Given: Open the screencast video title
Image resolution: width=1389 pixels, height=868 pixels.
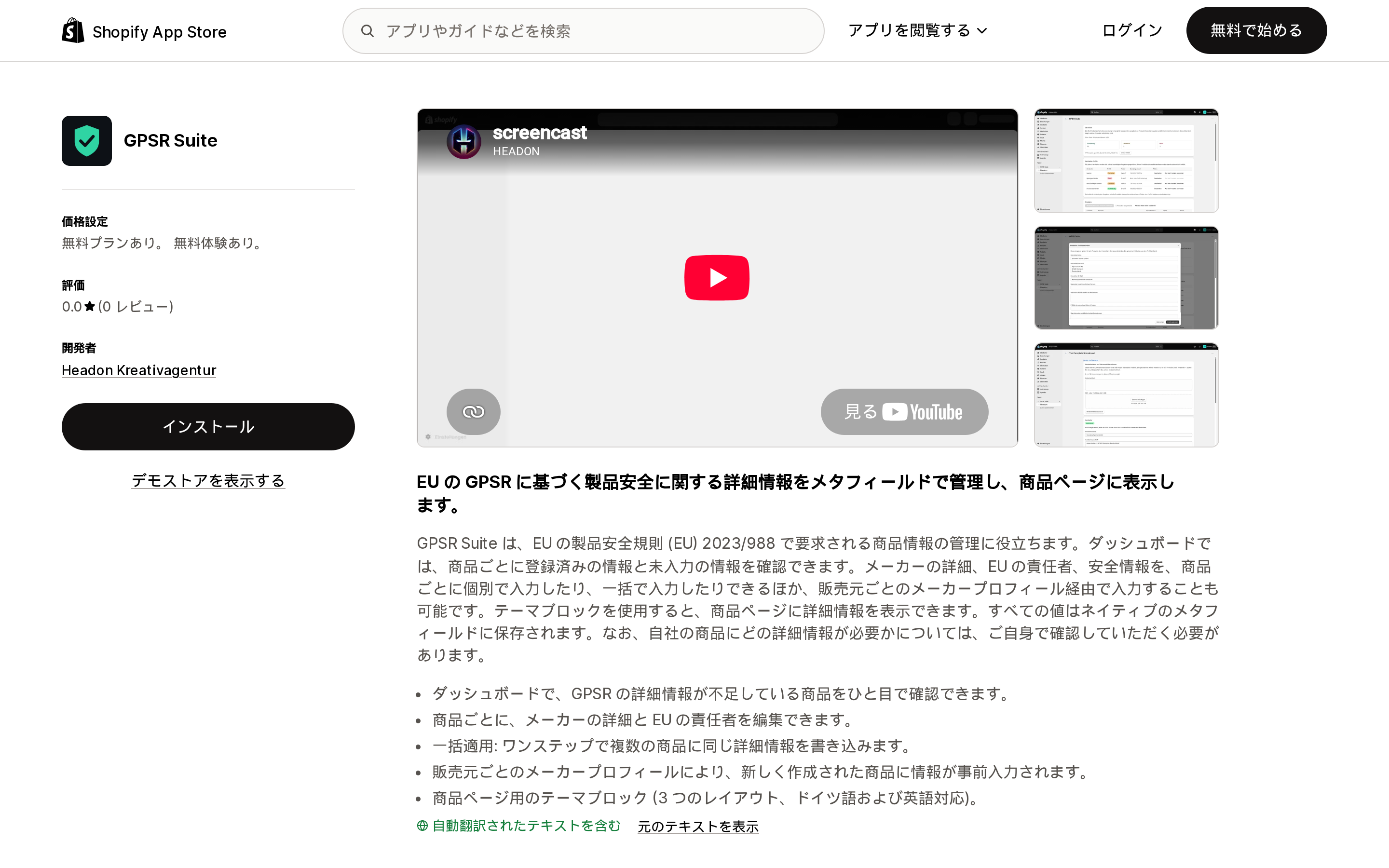Looking at the screenshot, I should click(540, 133).
